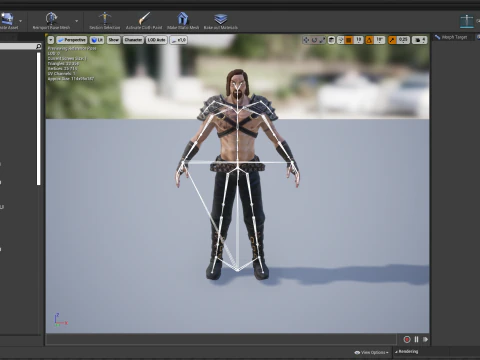This screenshot has width=480, height=360.
Task: Click the step forward playback button
Action: tap(425, 339)
